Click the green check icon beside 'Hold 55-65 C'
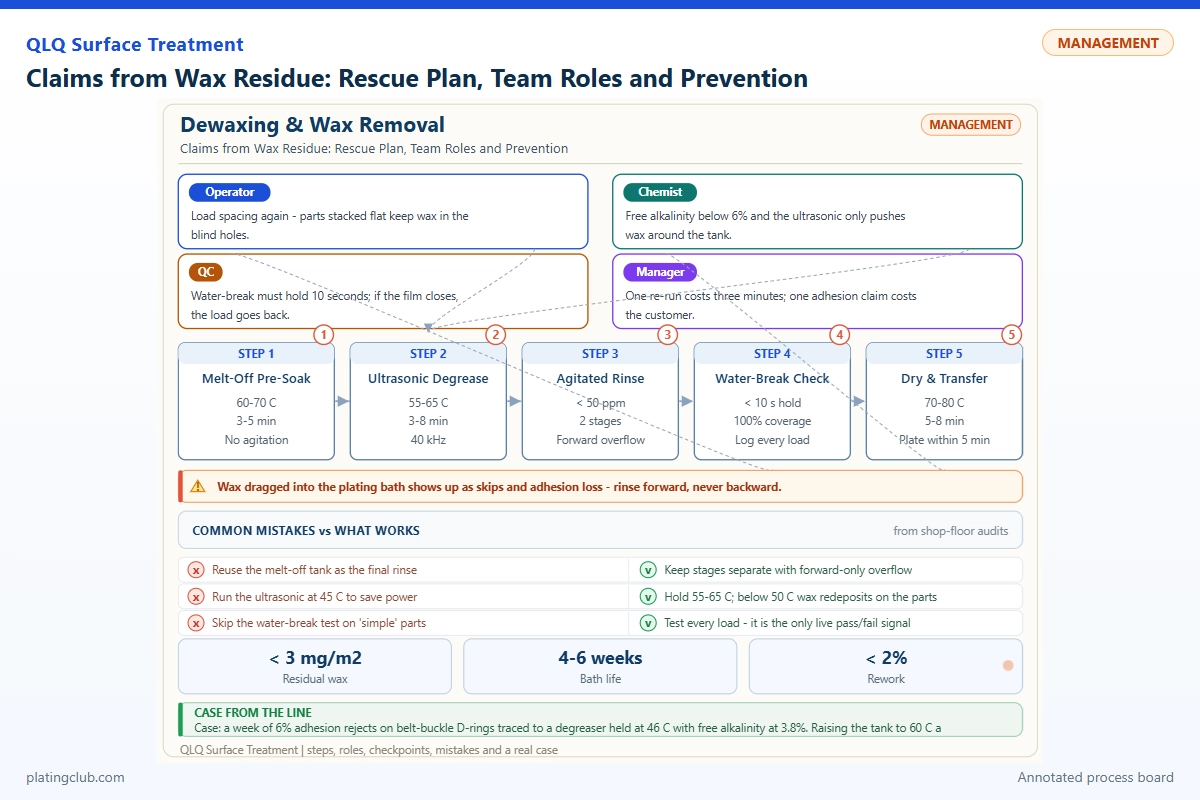 [648, 597]
